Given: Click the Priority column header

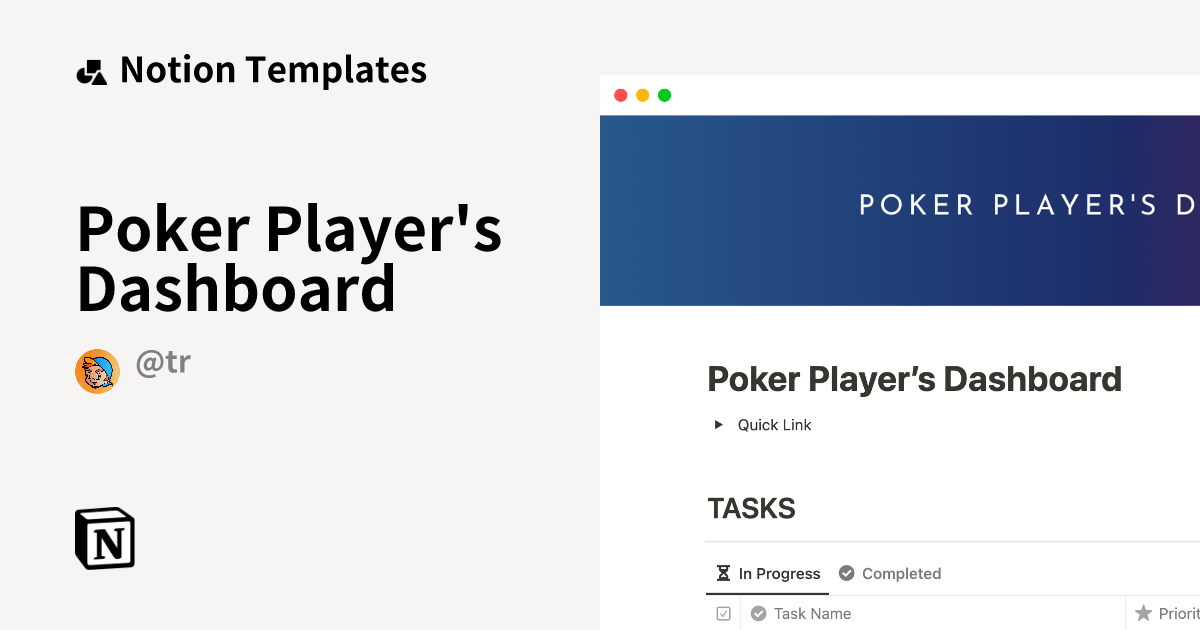Looking at the screenshot, I should (1180, 613).
